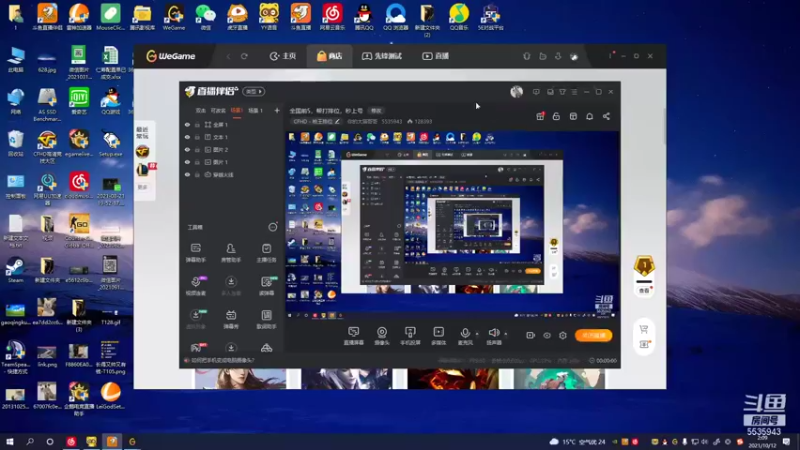The width and height of the screenshot is (800, 450).
Task: Add 多媒体 media source
Action: point(438,336)
